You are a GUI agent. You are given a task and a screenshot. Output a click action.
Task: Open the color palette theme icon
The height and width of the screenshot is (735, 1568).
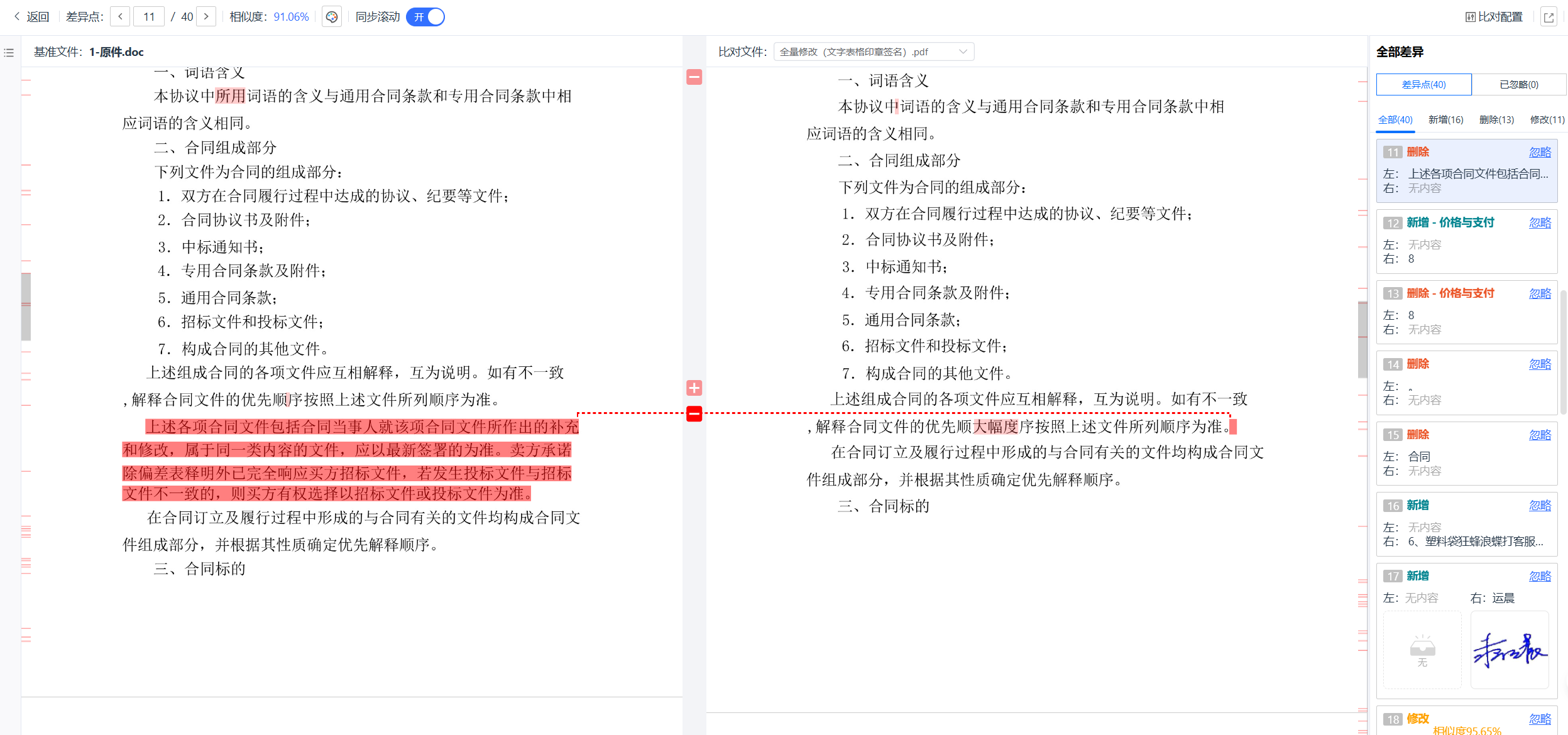(332, 17)
